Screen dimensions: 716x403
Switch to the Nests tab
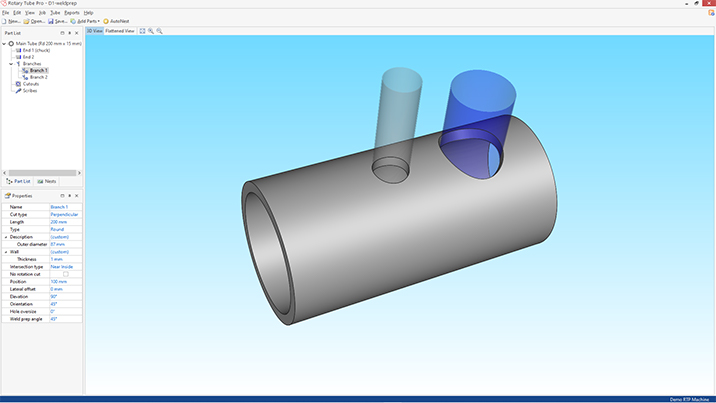click(x=46, y=181)
